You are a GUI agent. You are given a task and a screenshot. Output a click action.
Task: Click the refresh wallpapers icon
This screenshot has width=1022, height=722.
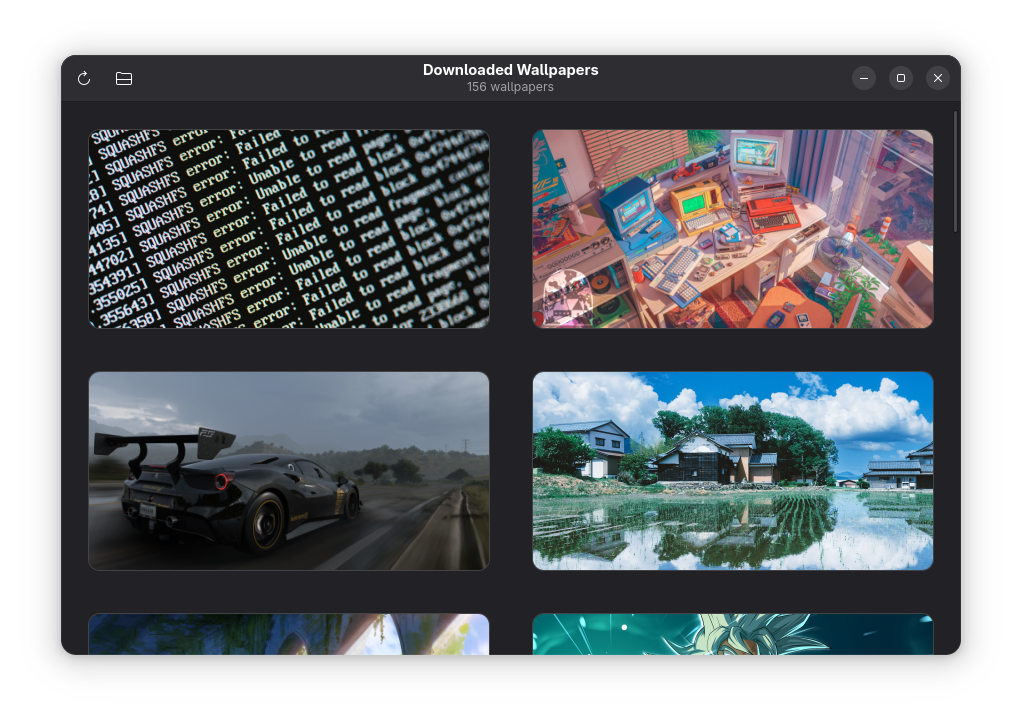click(x=84, y=79)
